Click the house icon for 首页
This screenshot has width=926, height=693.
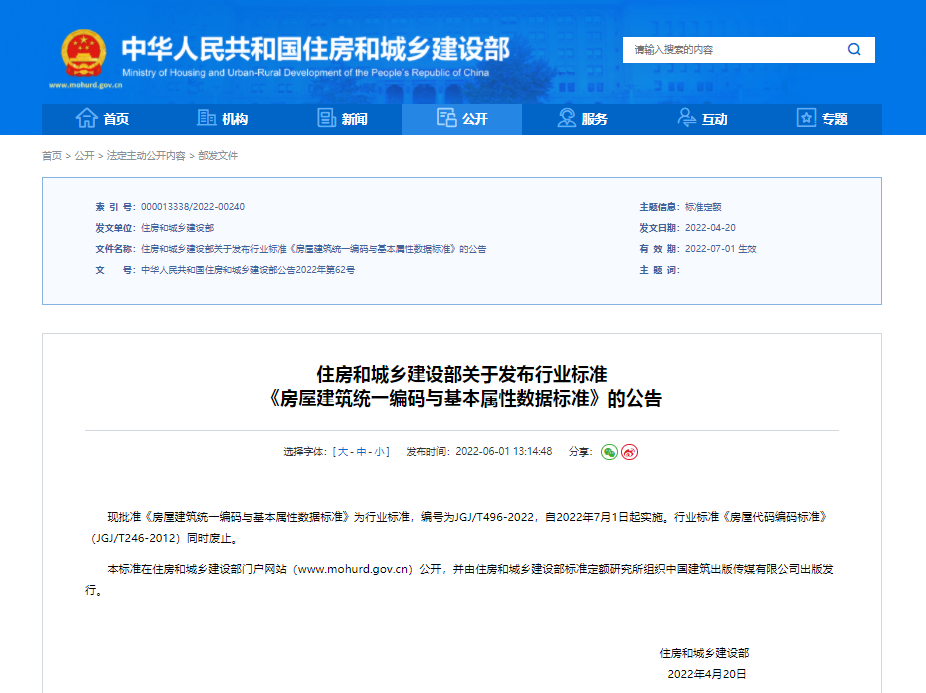click(87, 119)
